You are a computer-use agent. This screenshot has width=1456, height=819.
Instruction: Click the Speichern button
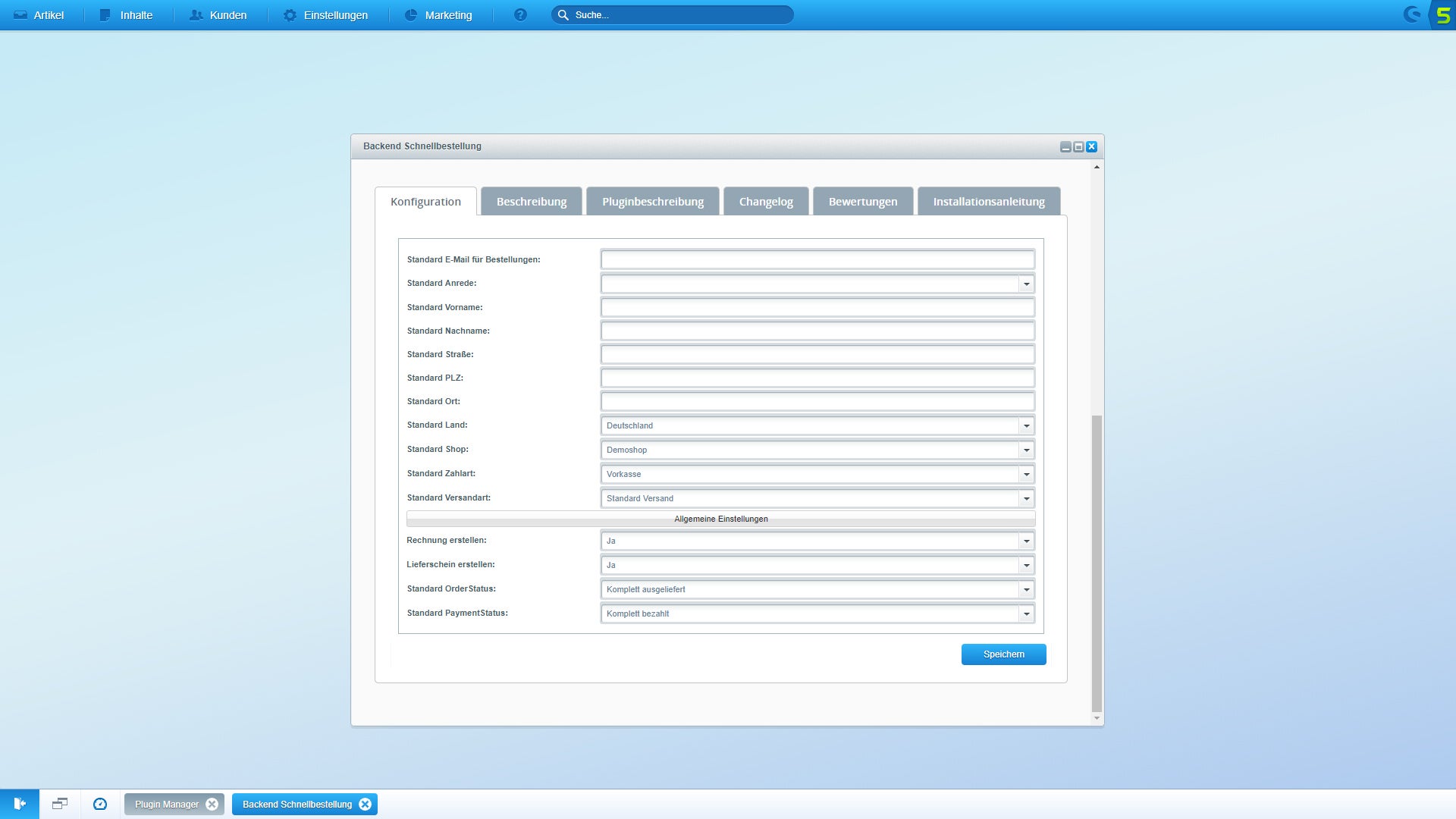point(1003,654)
